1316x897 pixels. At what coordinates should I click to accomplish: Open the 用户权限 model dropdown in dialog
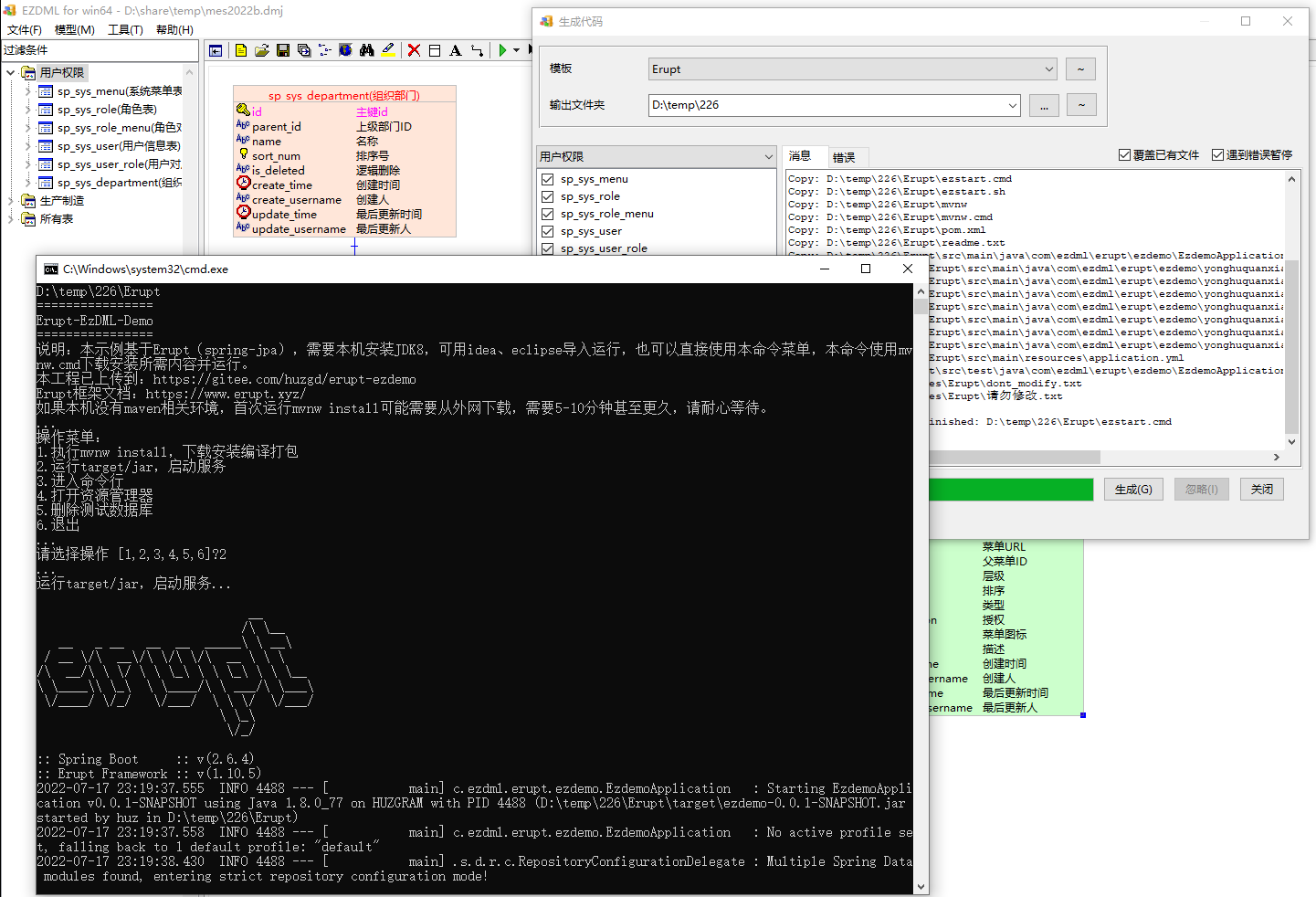pos(768,157)
